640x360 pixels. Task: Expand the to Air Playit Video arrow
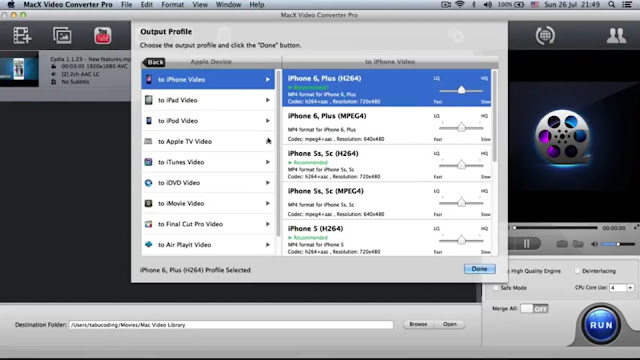click(268, 244)
